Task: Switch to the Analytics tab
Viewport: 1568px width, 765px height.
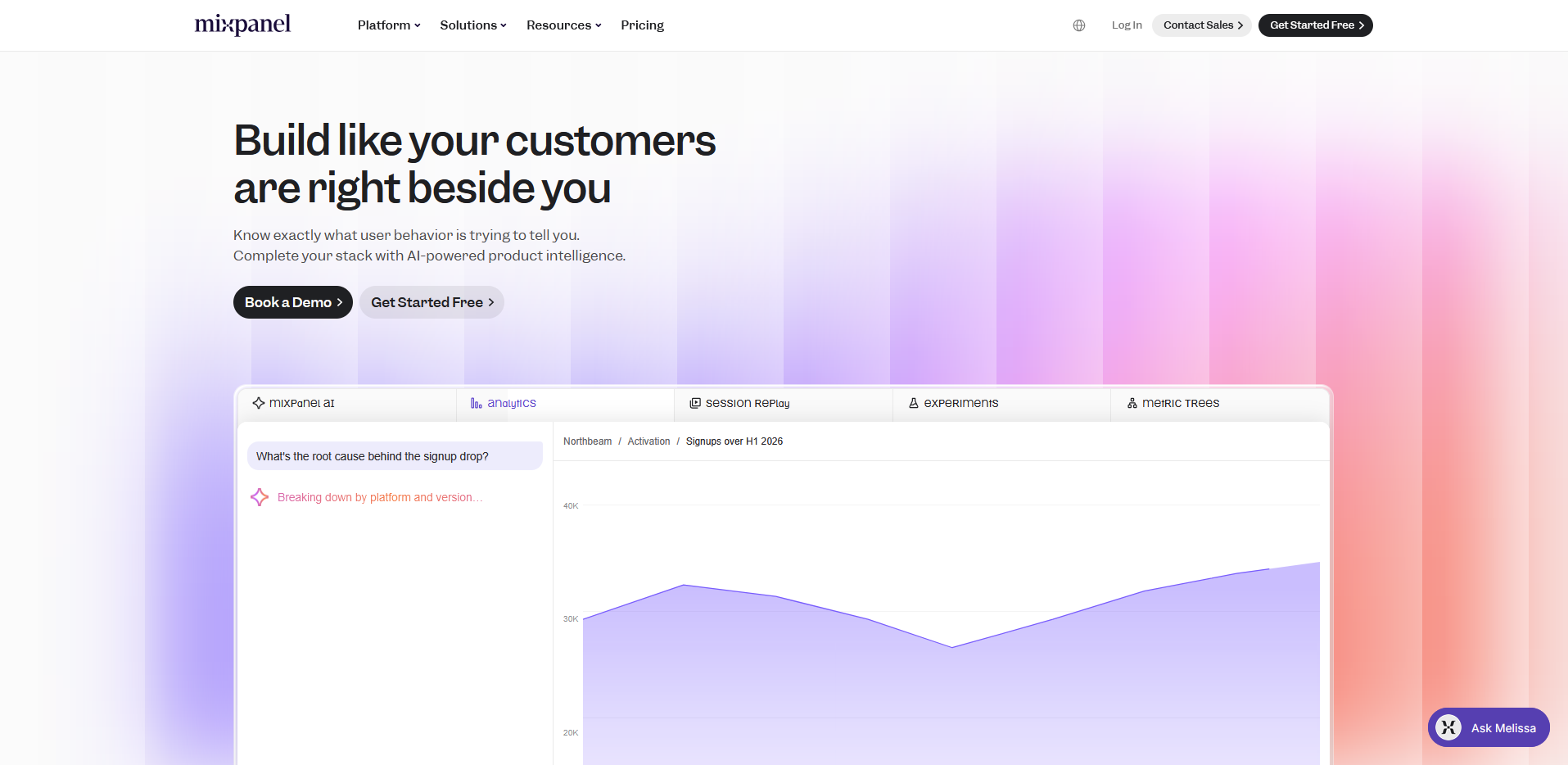Action: [565, 403]
